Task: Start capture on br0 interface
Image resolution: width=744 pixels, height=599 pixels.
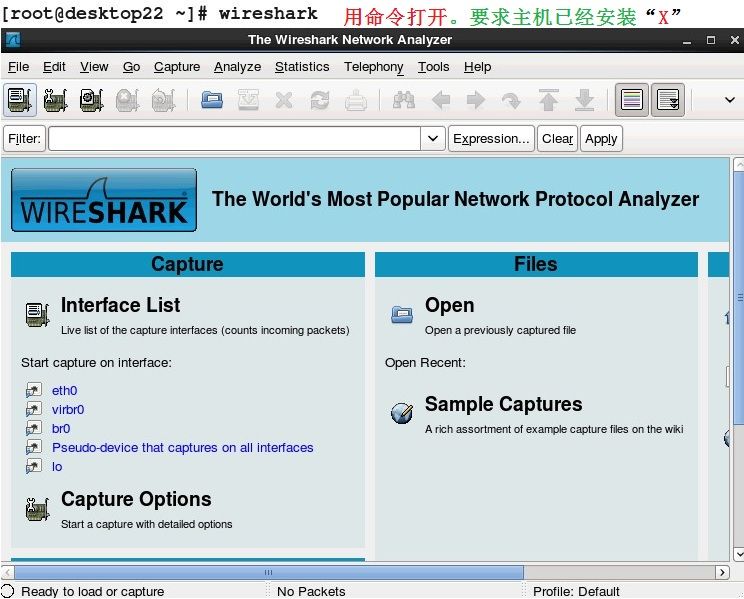Action: [x=61, y=429]
